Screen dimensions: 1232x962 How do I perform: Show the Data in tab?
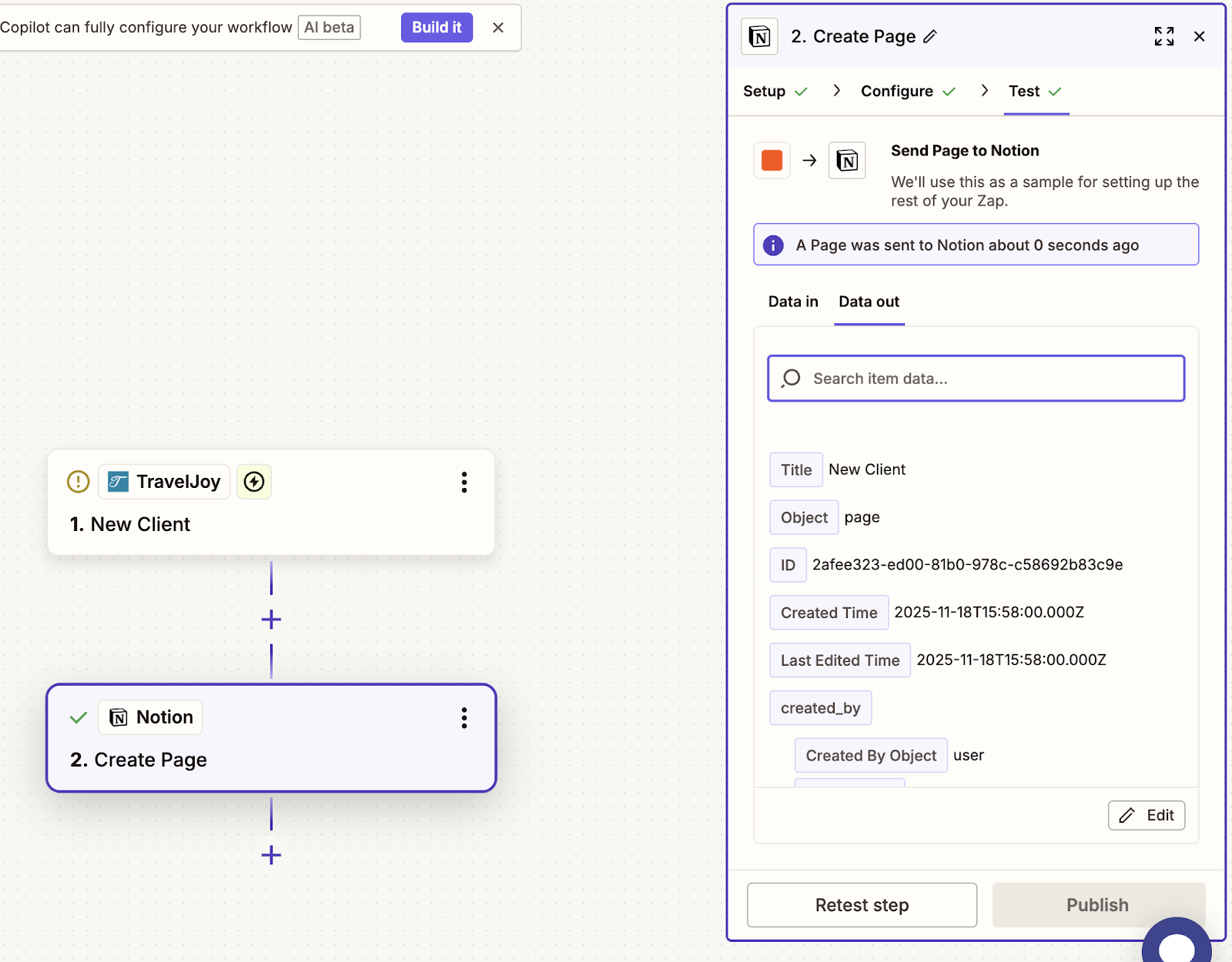click(x=792, y=302)
